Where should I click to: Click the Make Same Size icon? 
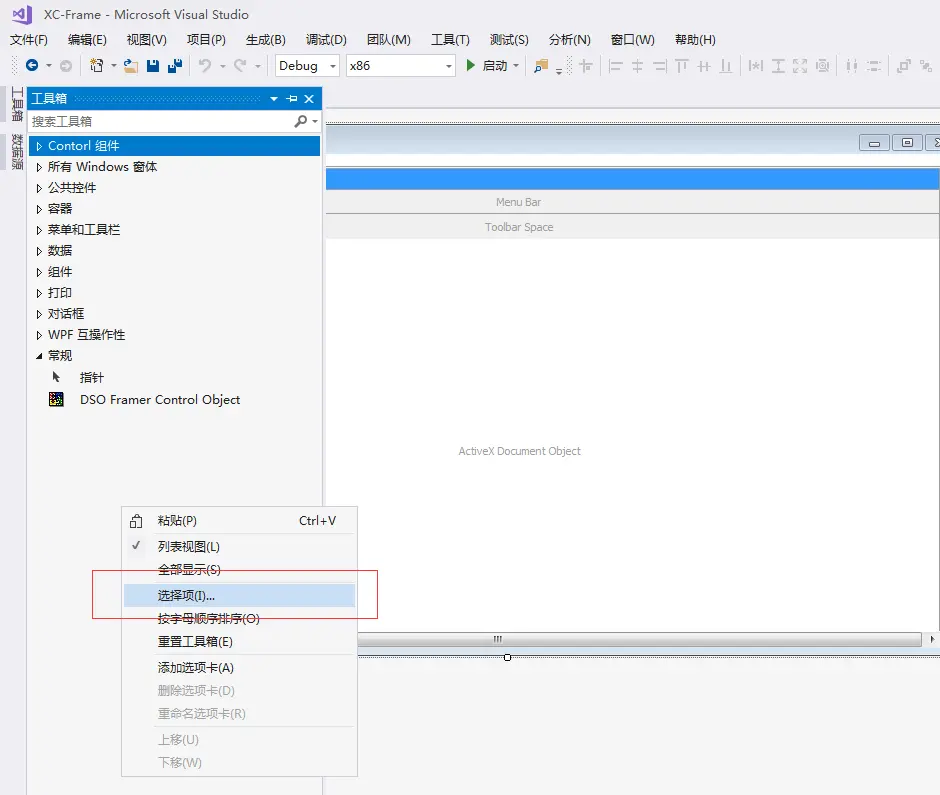pos(800,66)
